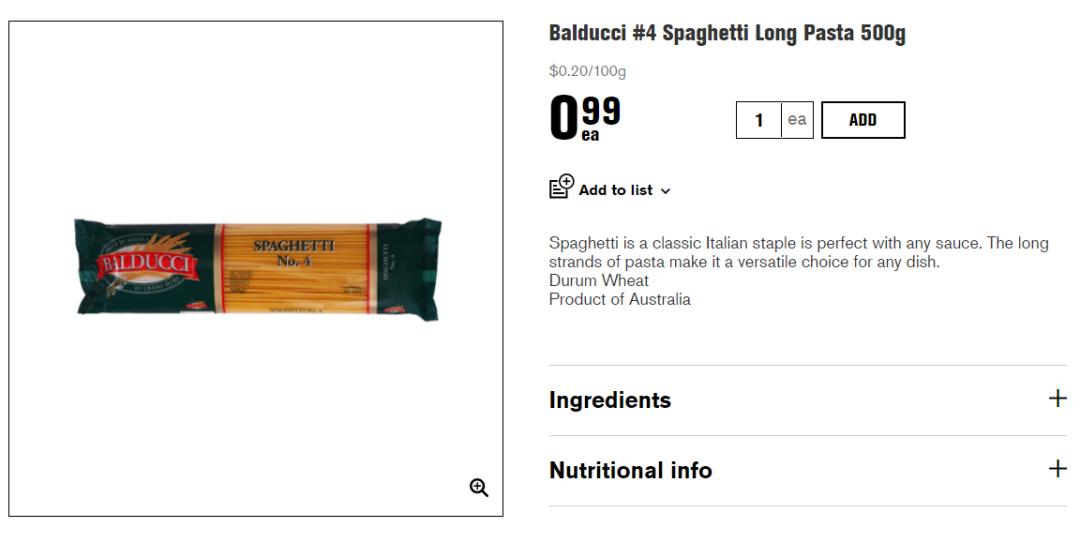Click the 'Durum Wheat' text line
This screenshot has height=543, width=1080.
click(598, 281)
